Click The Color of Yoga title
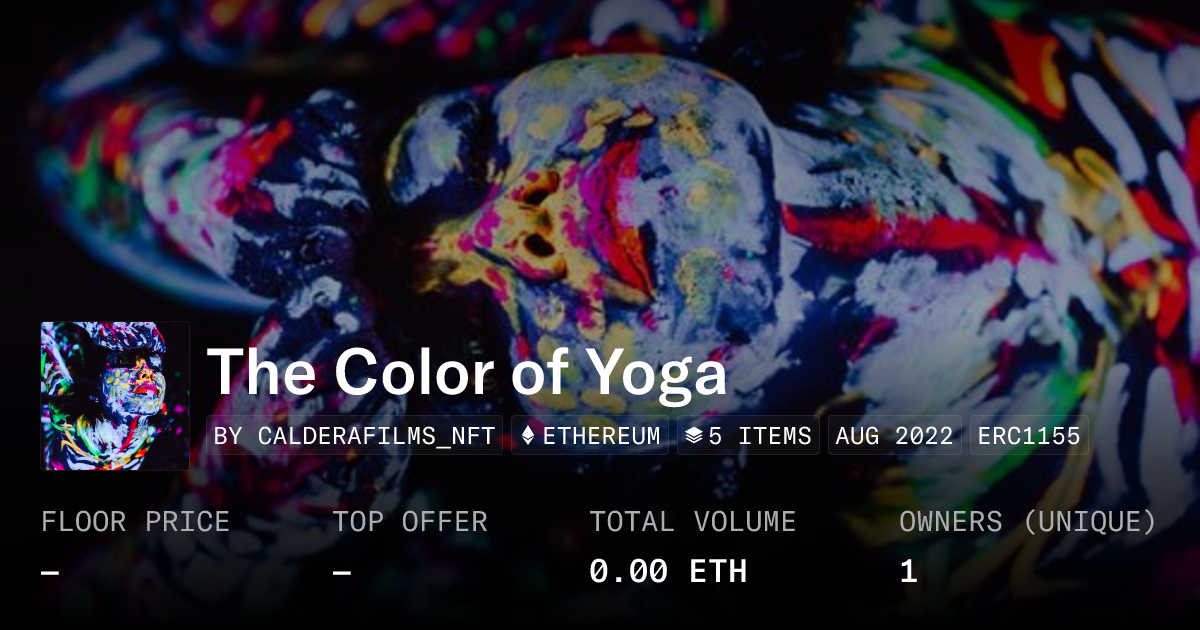The width and height of the screenshot is (1200, 630). click(467, 372)
